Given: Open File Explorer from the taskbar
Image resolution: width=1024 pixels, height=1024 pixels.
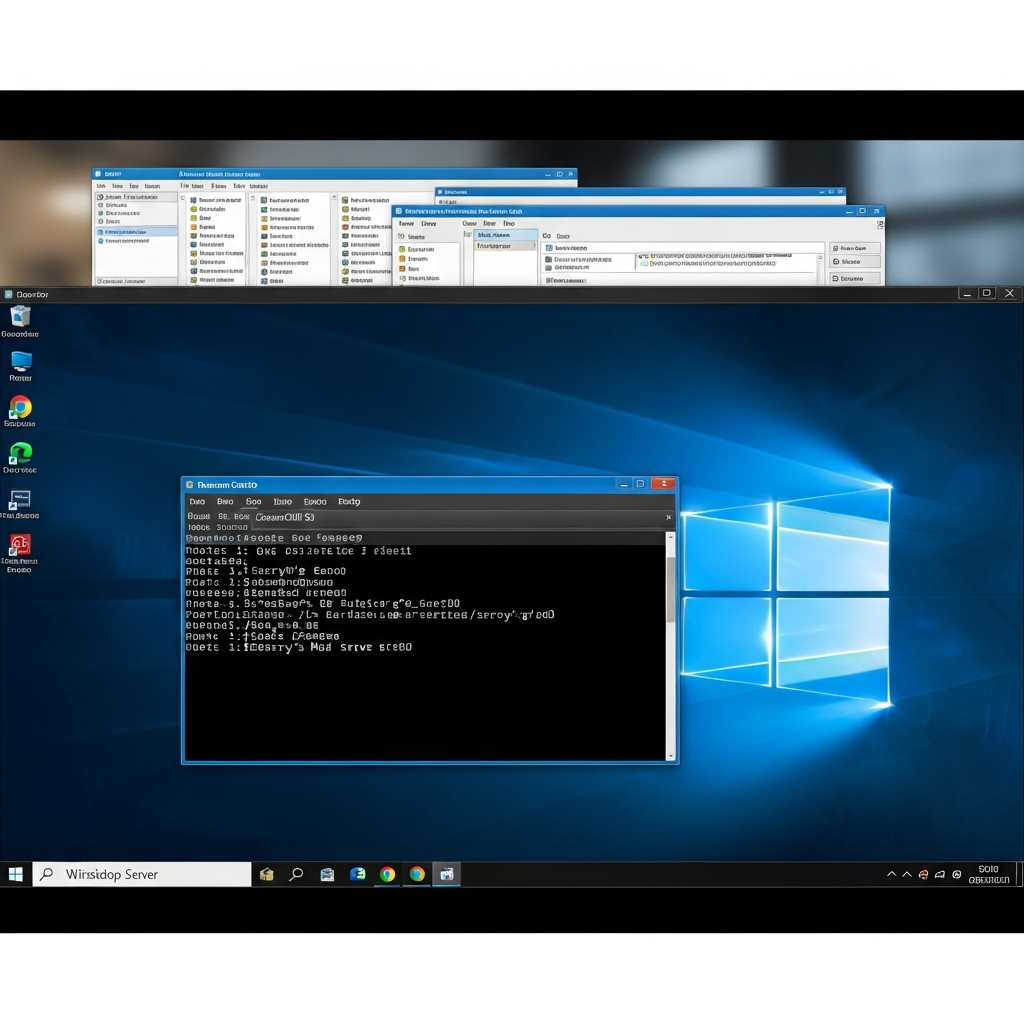Looking at the screenshot, I should [266, 873].
